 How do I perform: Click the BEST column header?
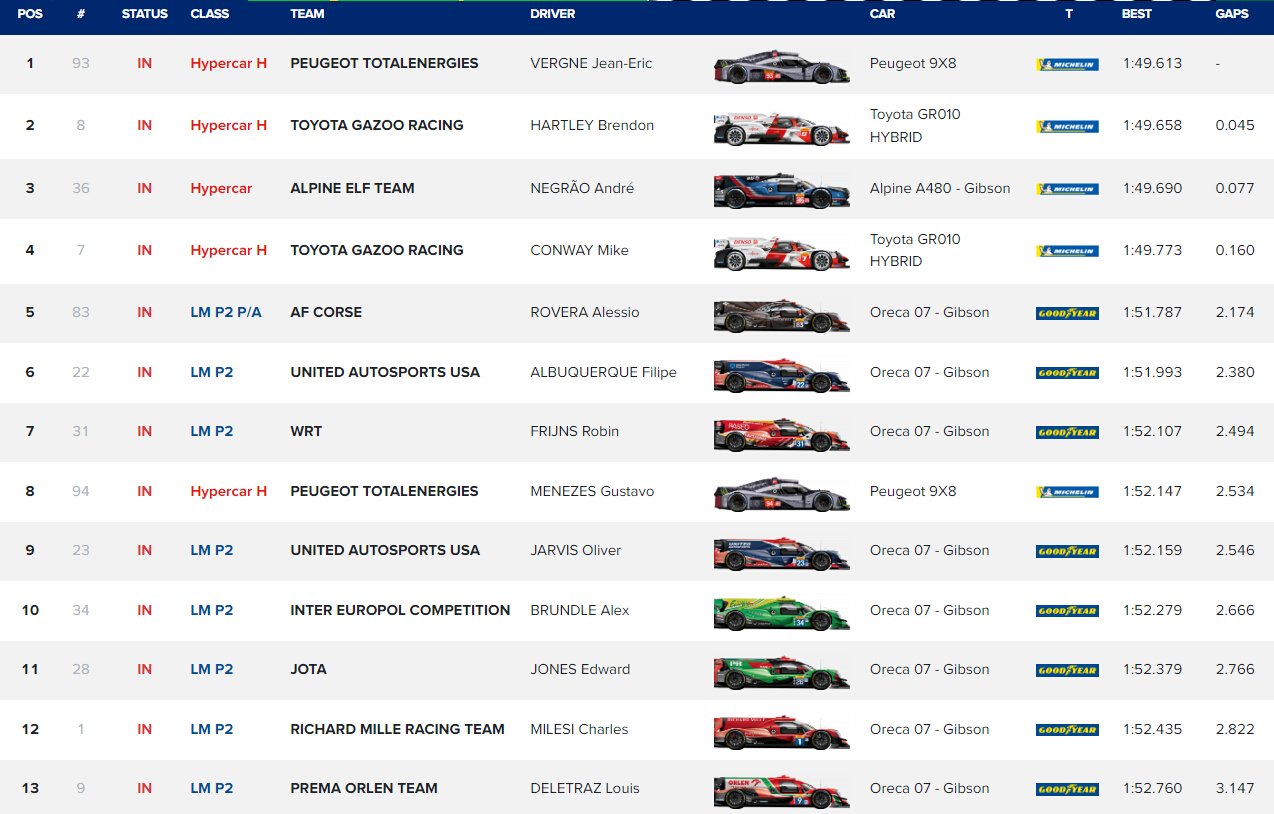[1136, 14]
